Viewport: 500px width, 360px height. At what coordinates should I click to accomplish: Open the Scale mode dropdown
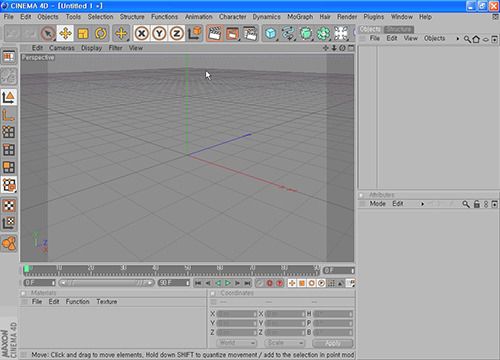(x=285, y=343)
